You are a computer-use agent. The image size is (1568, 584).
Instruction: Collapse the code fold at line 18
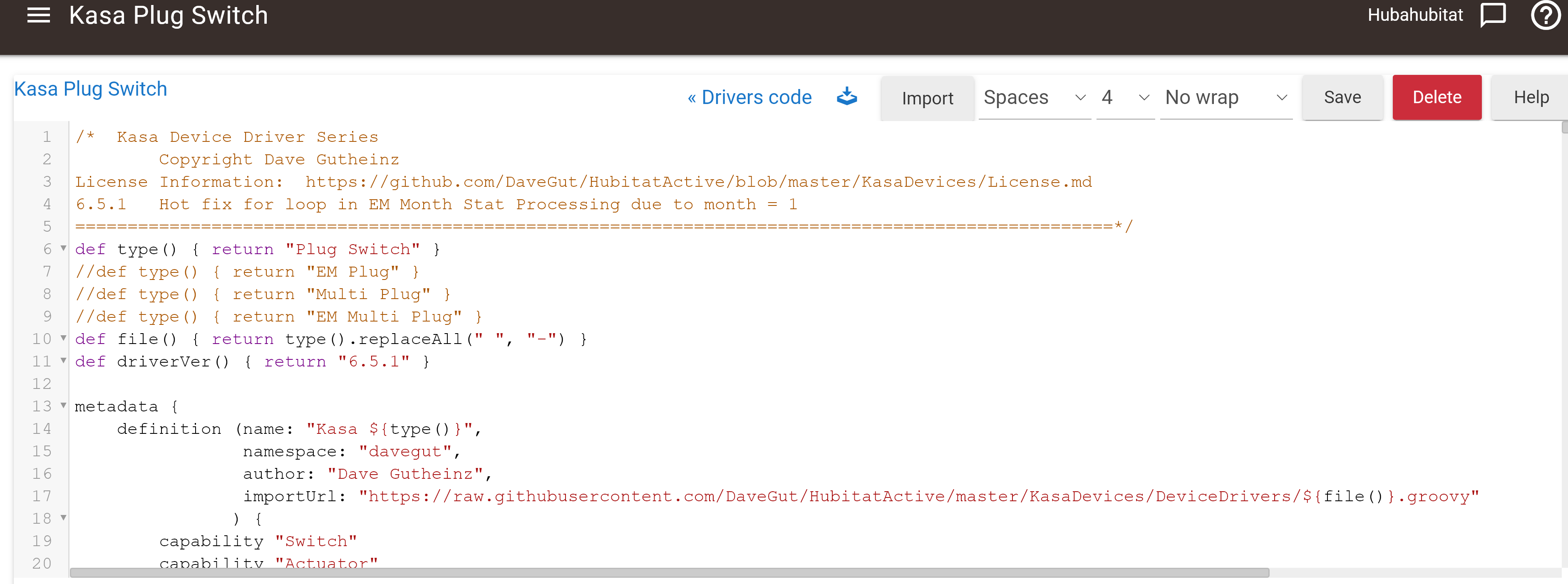63,518
